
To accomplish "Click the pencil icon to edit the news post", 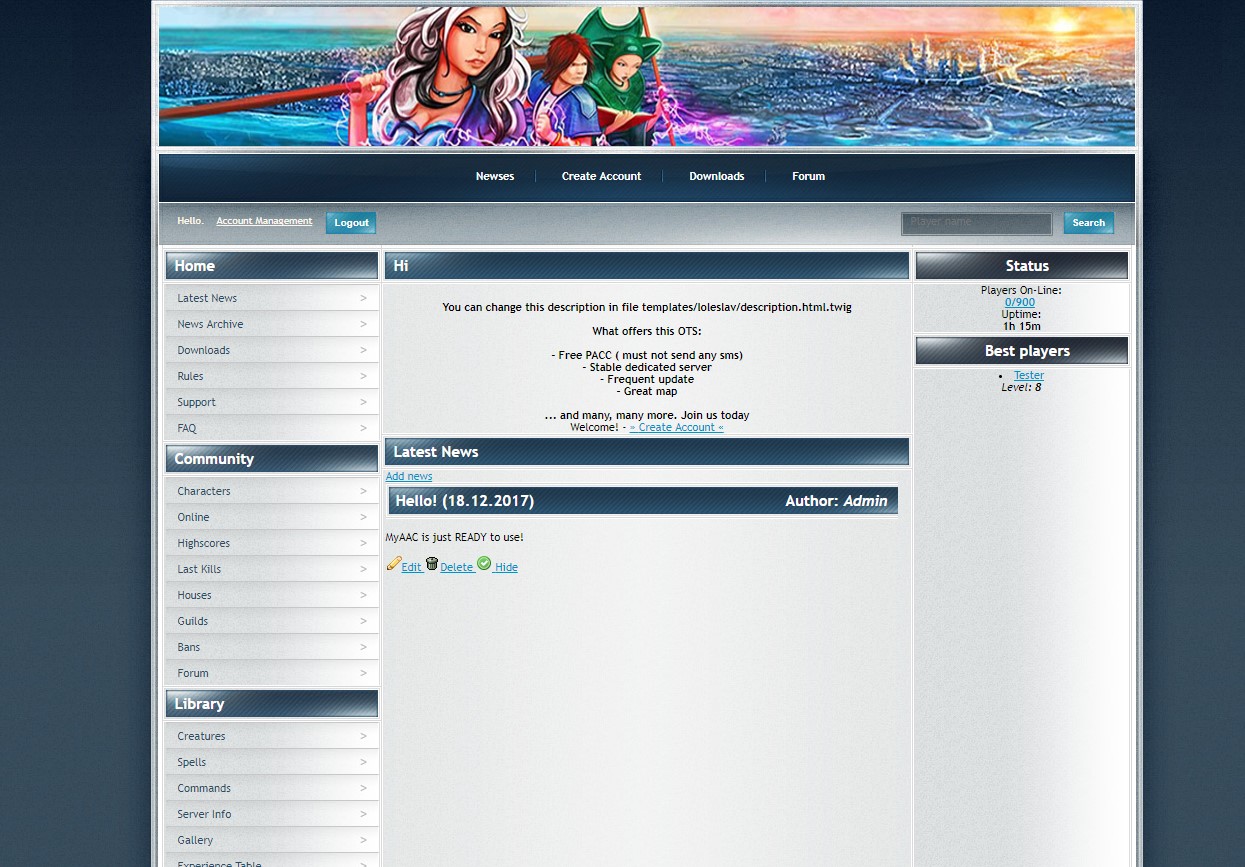I will (x=394, y=563).
